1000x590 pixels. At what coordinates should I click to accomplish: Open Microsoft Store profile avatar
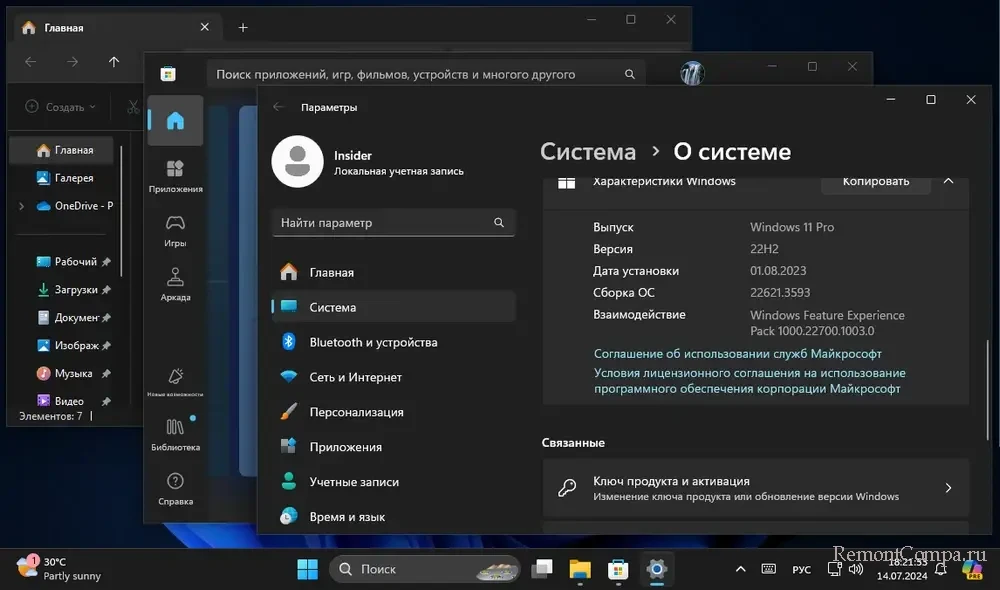[692, 73]
